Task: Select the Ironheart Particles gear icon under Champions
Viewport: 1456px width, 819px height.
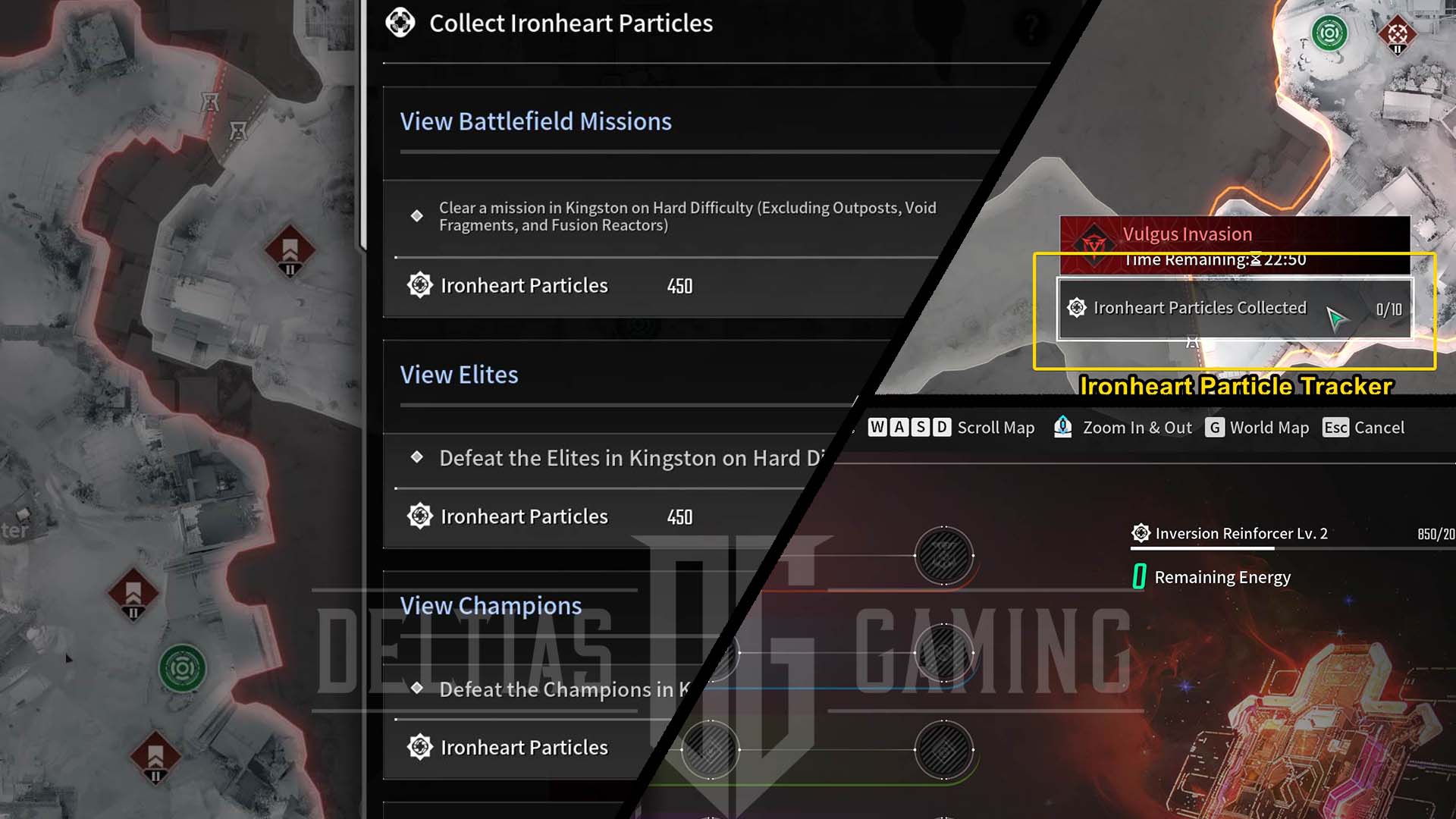Action: (x=420, y=747)
